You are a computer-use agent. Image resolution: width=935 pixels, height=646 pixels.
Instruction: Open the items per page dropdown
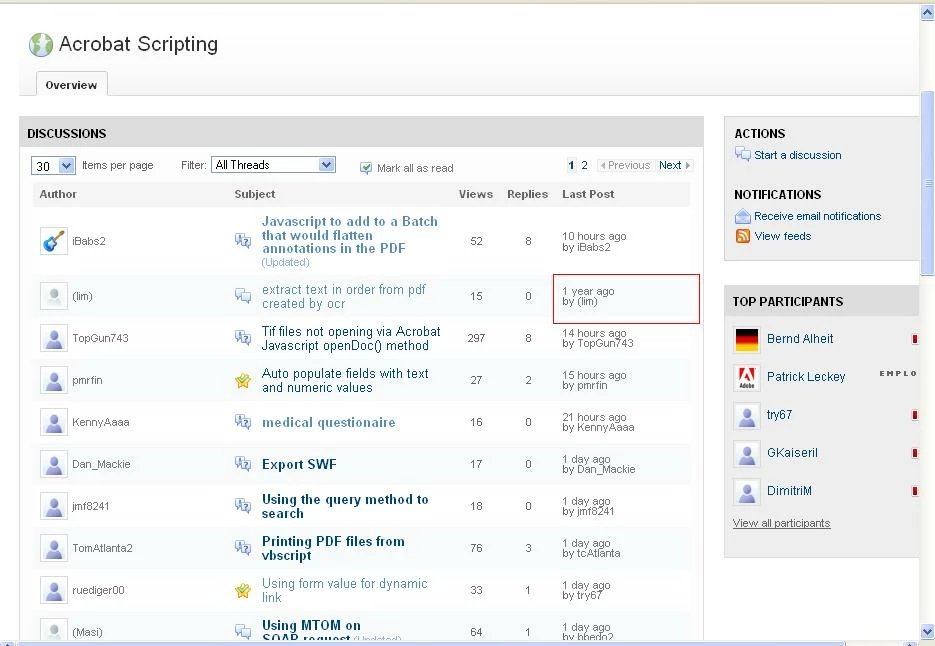[x=53, y=165]
